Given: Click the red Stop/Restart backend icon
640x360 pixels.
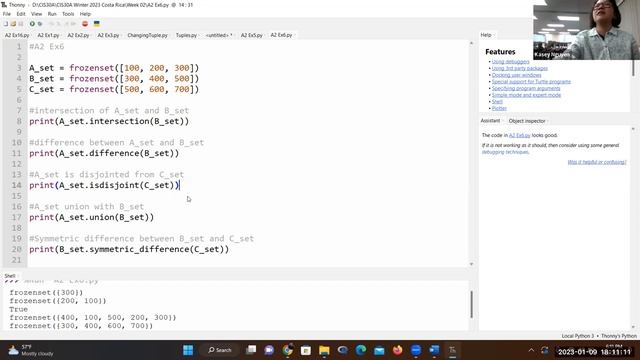Looking at the screenshot, I should (x=85, y=24).
